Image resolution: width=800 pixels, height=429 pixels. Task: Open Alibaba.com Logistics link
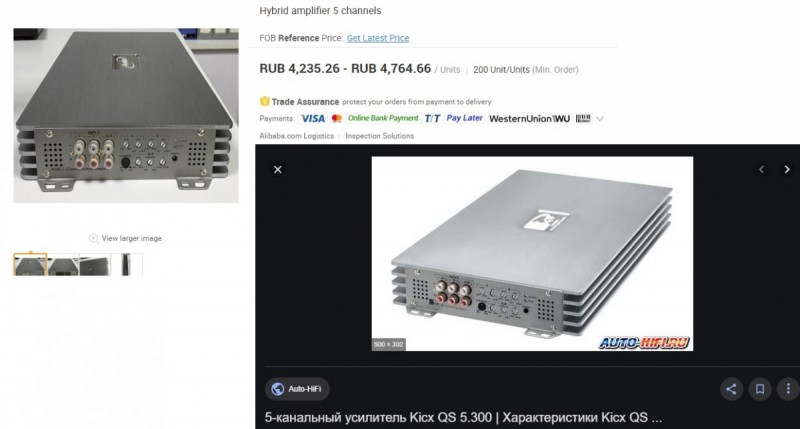tap(296, 136)
